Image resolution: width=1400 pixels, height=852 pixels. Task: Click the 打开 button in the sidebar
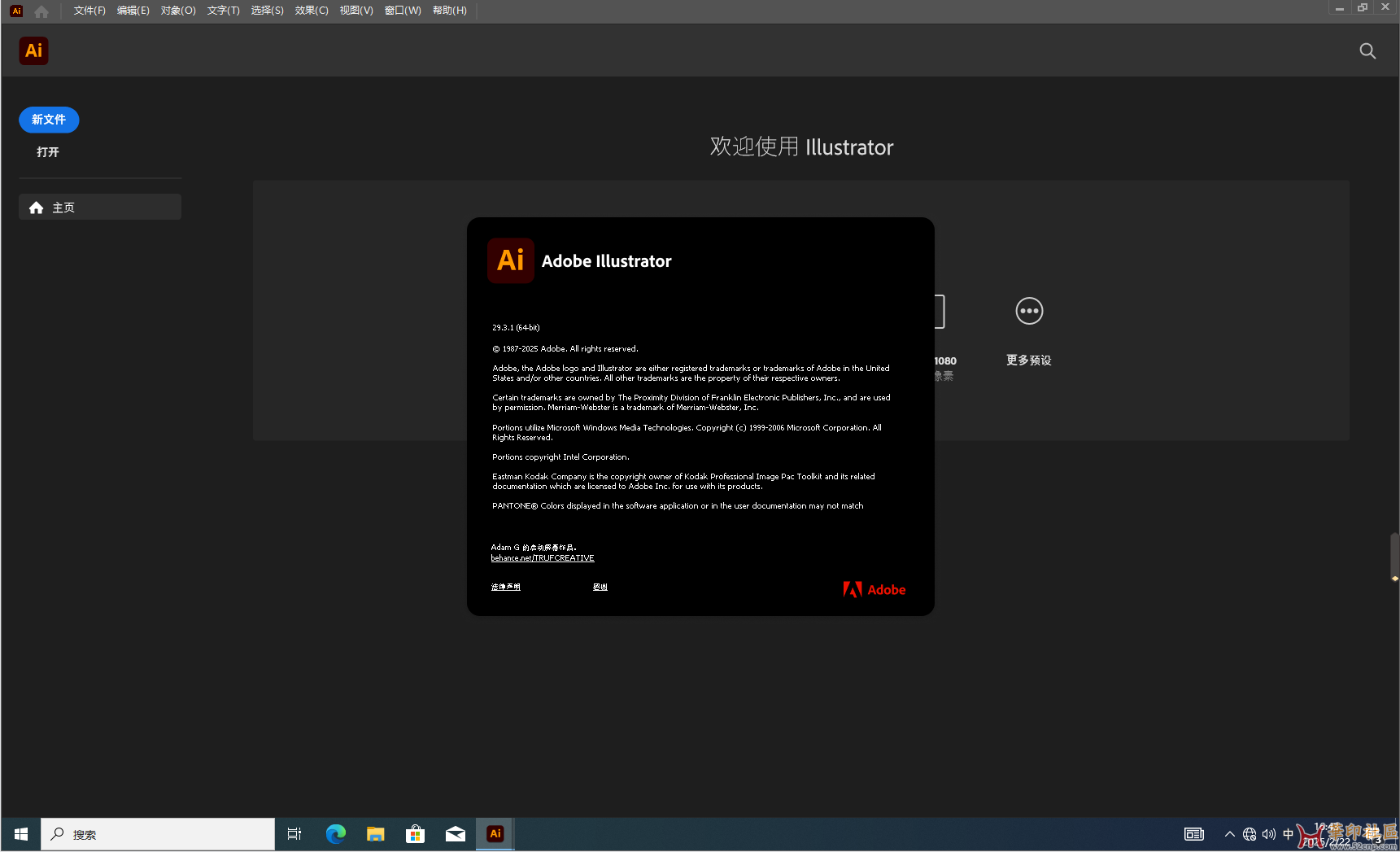48,152
